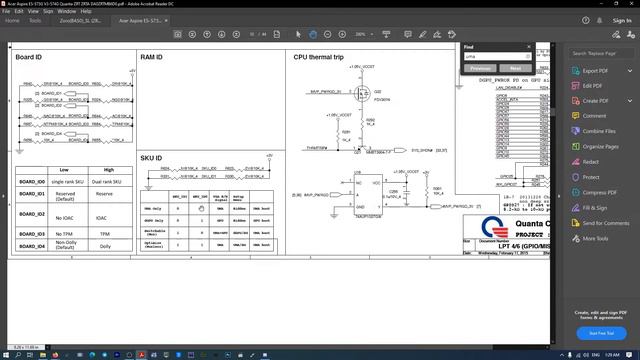640x360 pixels.
Task: Open the View menu
Action: (33, 11)
